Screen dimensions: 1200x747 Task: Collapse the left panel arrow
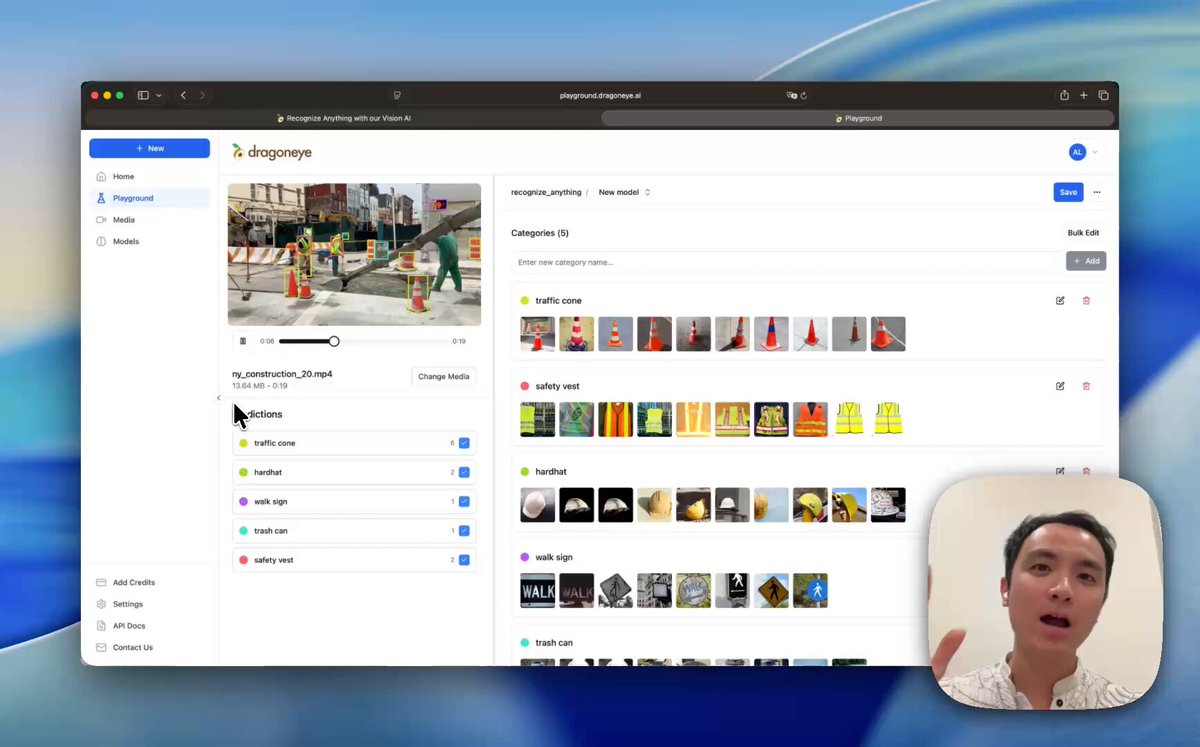(x=218, y=398)
